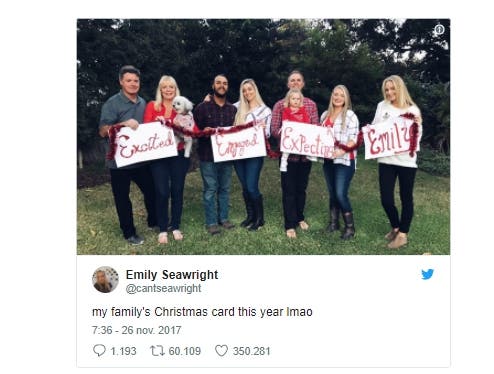This screenshot has height=374, width=494.
Task: Click the white dog in the photo
Action: coord(184,123)
